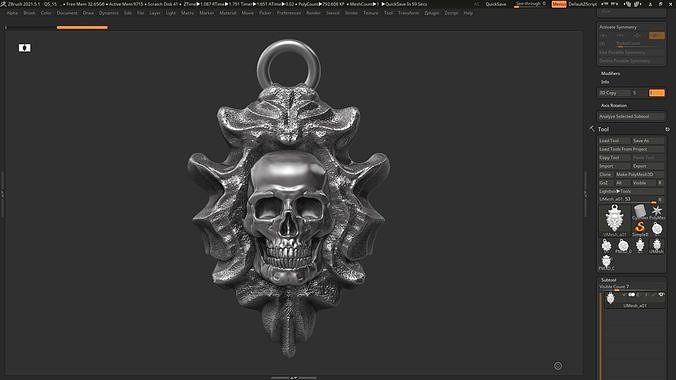Open the Transform menu
The width and height of the screenshot is (676, 380).
pyautogui.click(x=408, y=13)
